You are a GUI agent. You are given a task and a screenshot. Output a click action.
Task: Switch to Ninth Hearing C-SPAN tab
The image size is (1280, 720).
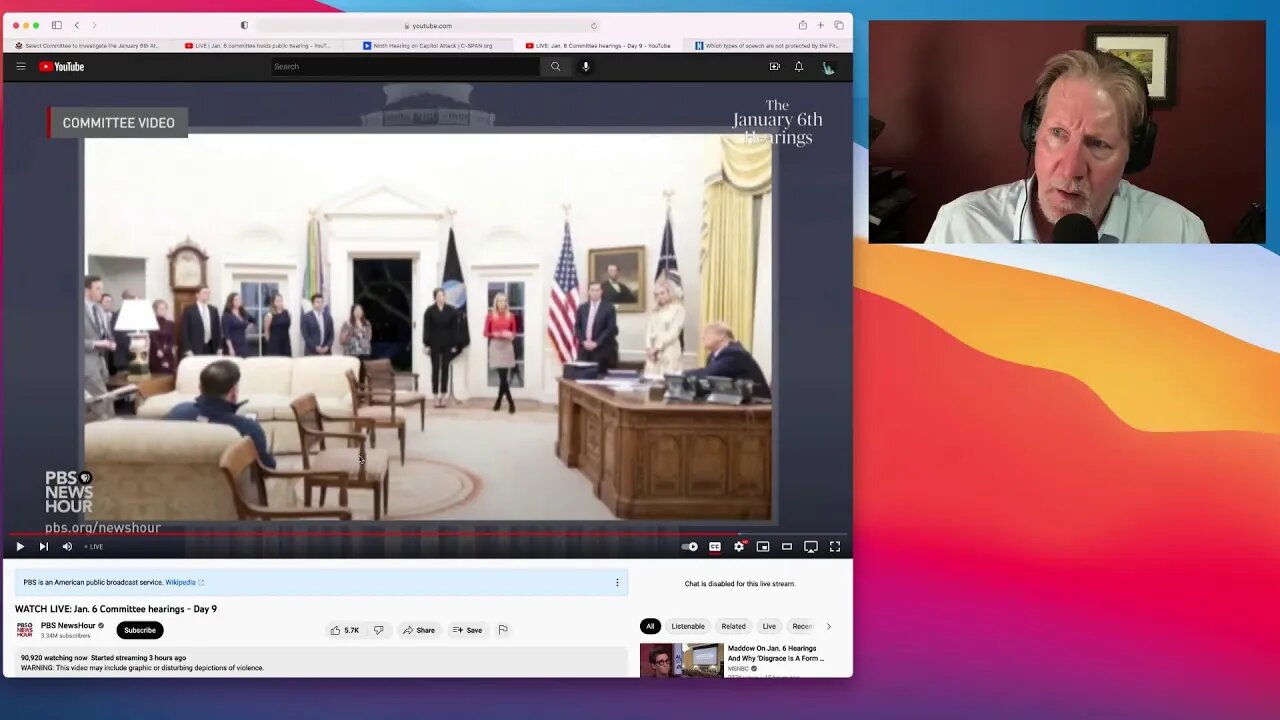coord(428,46)
